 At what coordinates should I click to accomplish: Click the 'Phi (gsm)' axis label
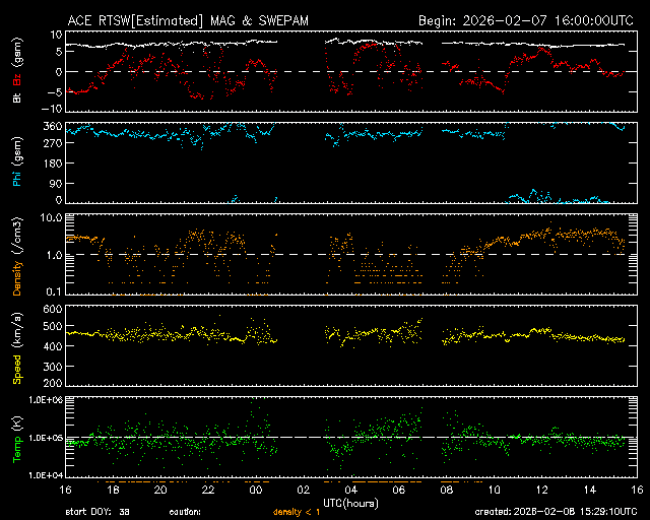[x=17, y=162]
